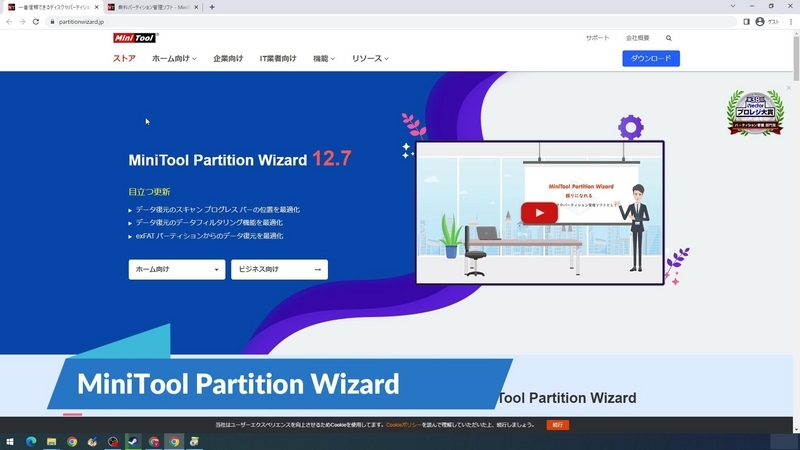
Task: Expand the リソース navigation dropdown
Action: (370, 59)
